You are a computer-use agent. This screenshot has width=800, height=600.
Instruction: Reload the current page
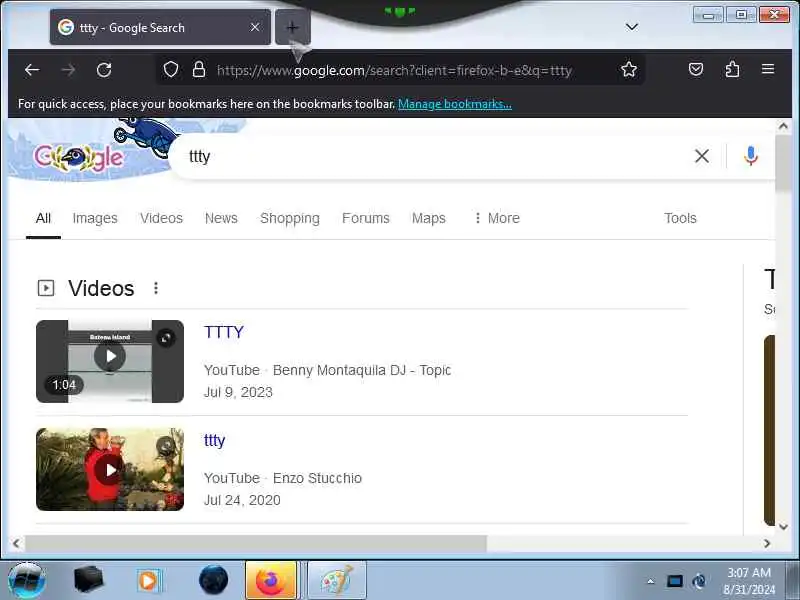coord(104,70)
